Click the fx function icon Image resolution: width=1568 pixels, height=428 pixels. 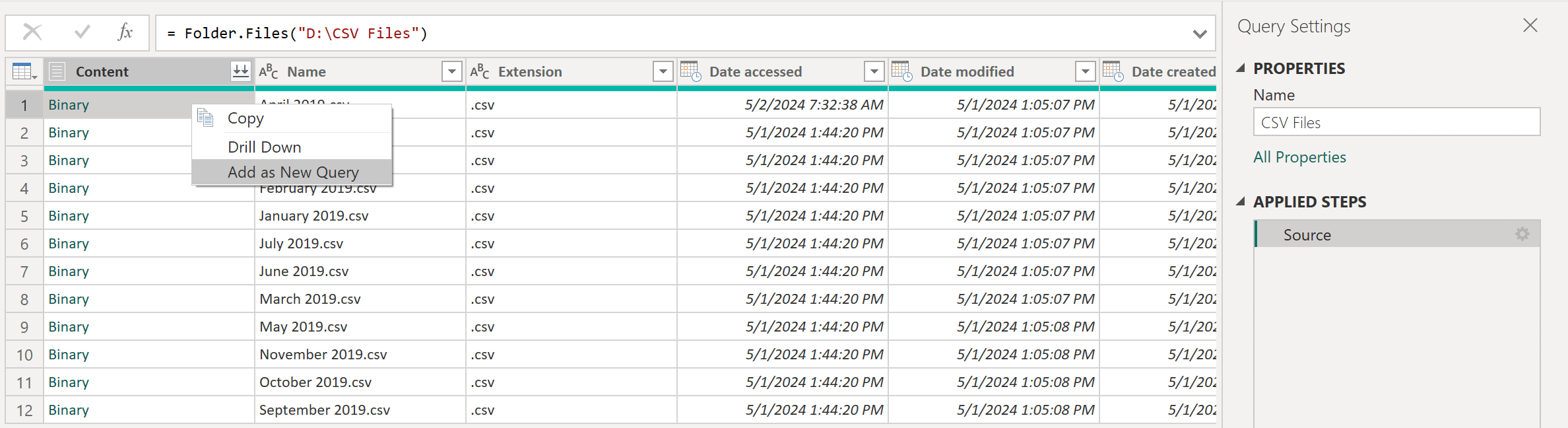pos(125,32)
